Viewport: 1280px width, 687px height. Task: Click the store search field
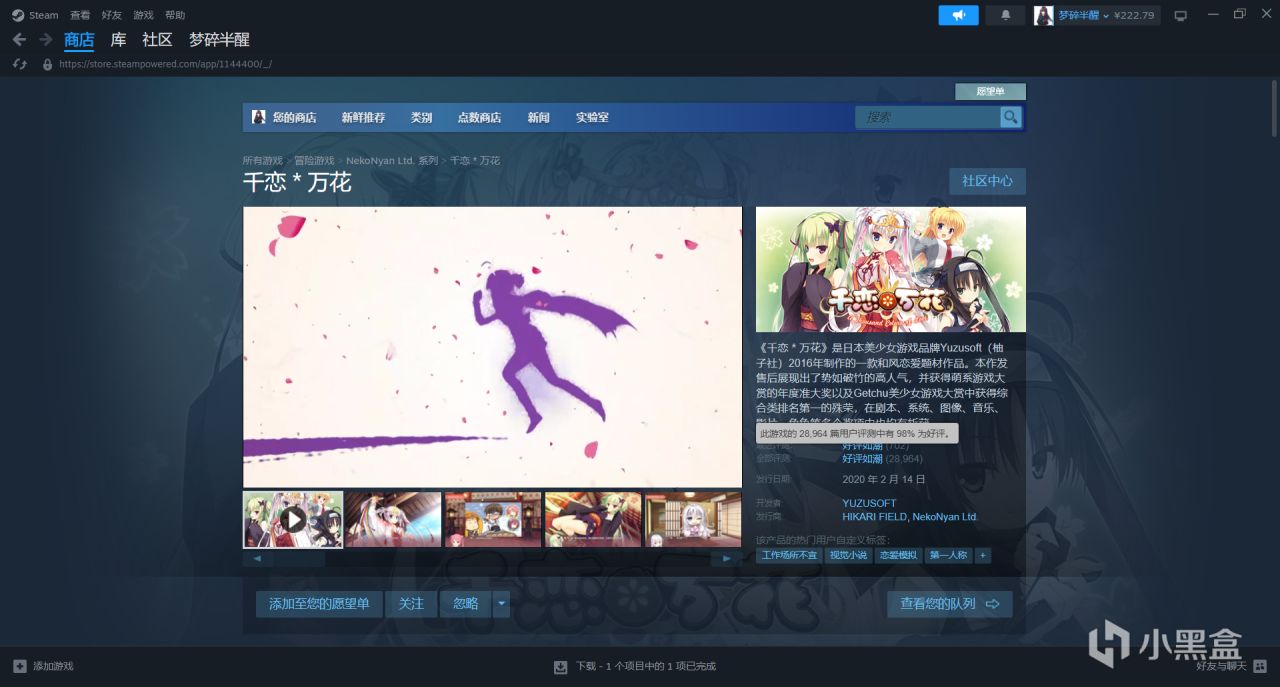[927, 117]
